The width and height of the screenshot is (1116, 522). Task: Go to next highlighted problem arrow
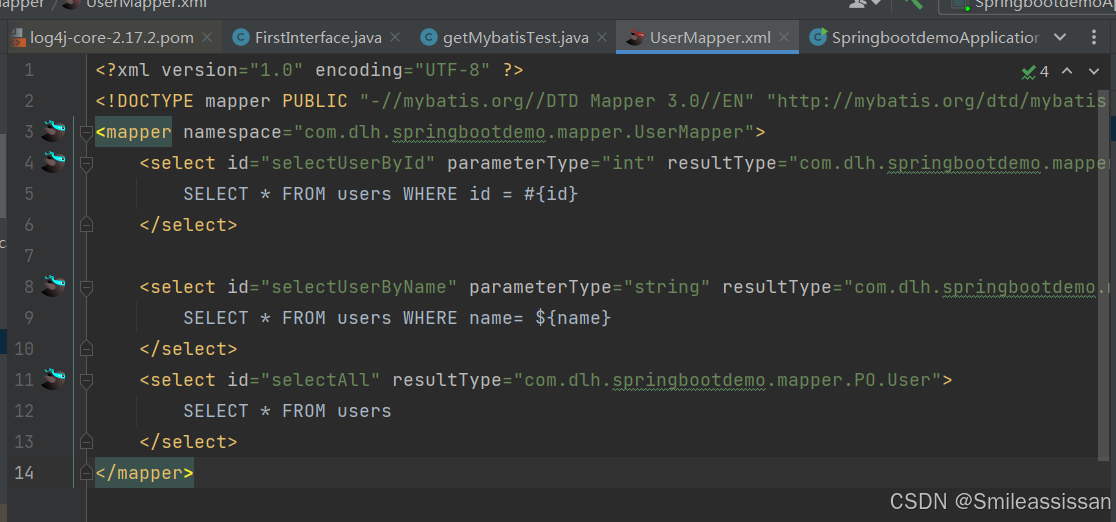pyautogui.click(x=1094, y=71)
